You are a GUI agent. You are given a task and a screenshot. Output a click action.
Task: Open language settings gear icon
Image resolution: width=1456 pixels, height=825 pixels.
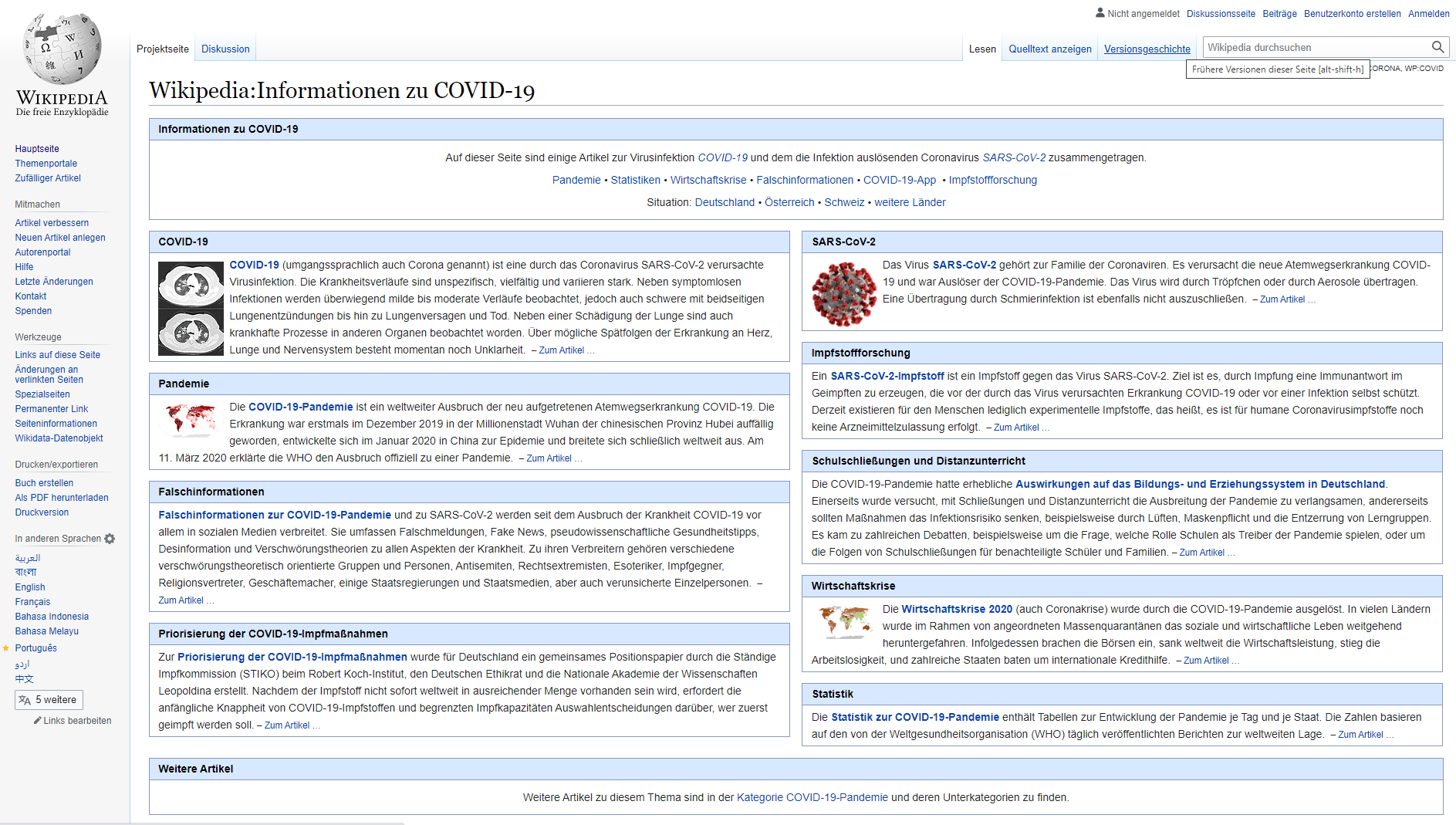tap(110, 539)
